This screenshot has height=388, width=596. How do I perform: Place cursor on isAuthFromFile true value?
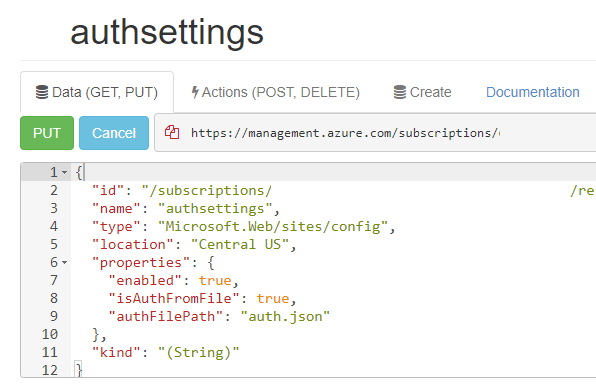tap(273, 298)
